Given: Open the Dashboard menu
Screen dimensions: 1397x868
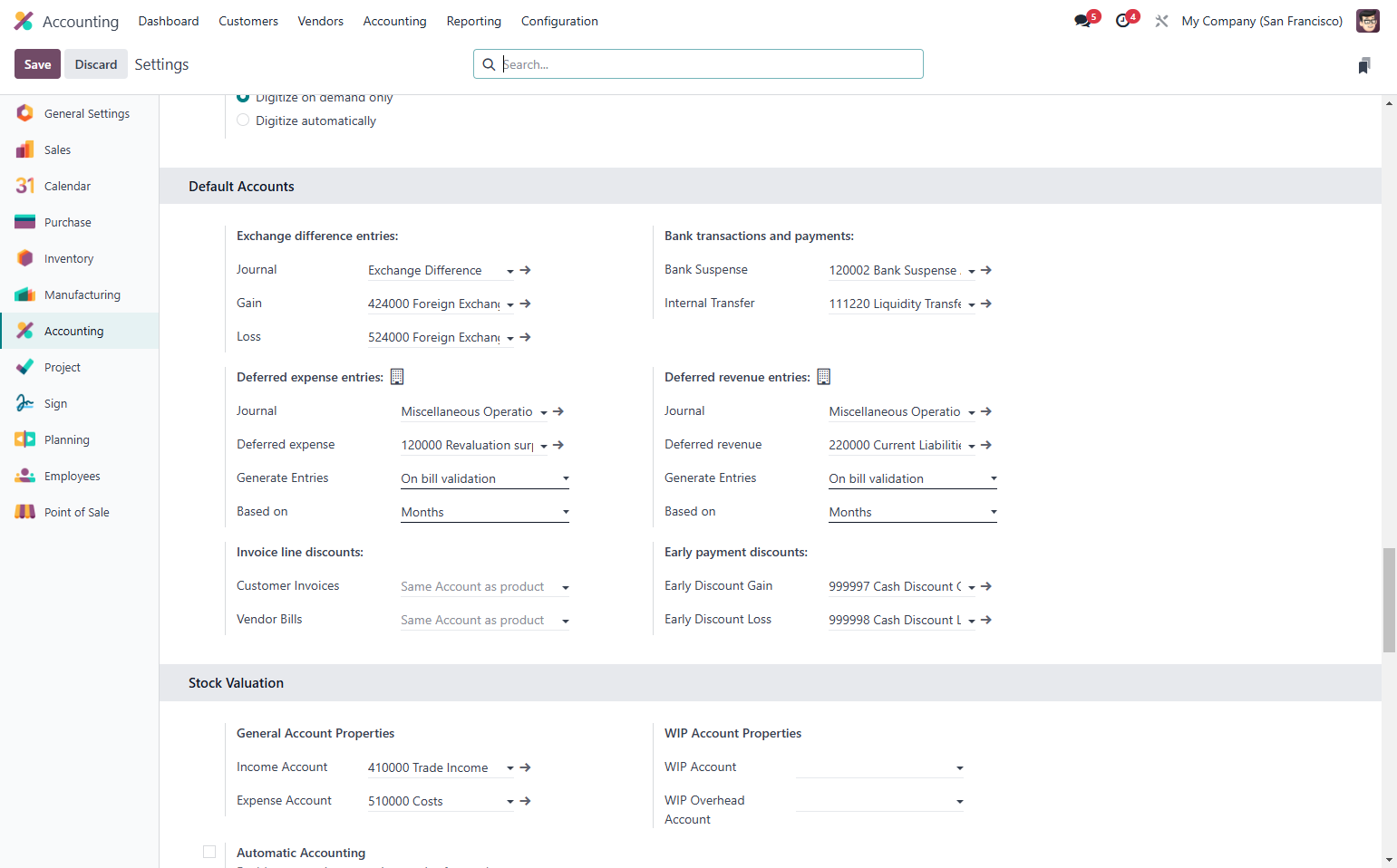Looking at the screenshot, I should pyautogui.click(x=169, y=21).
